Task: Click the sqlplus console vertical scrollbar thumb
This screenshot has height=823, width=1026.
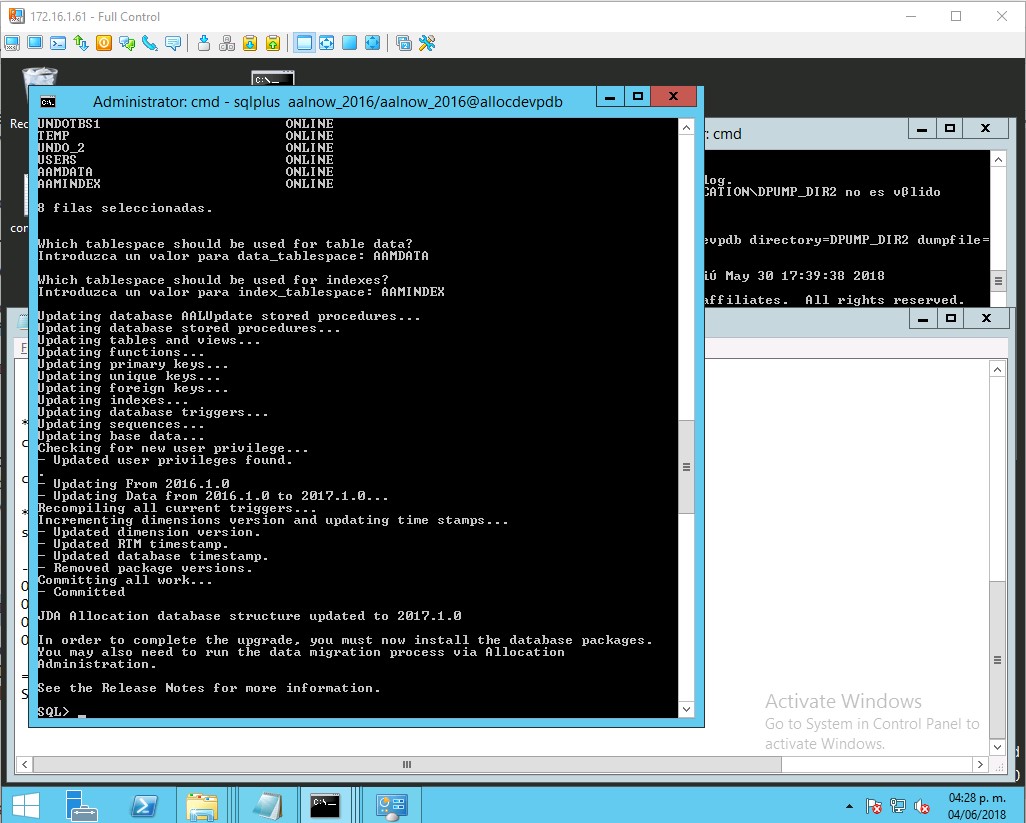Action: (686, 467)
